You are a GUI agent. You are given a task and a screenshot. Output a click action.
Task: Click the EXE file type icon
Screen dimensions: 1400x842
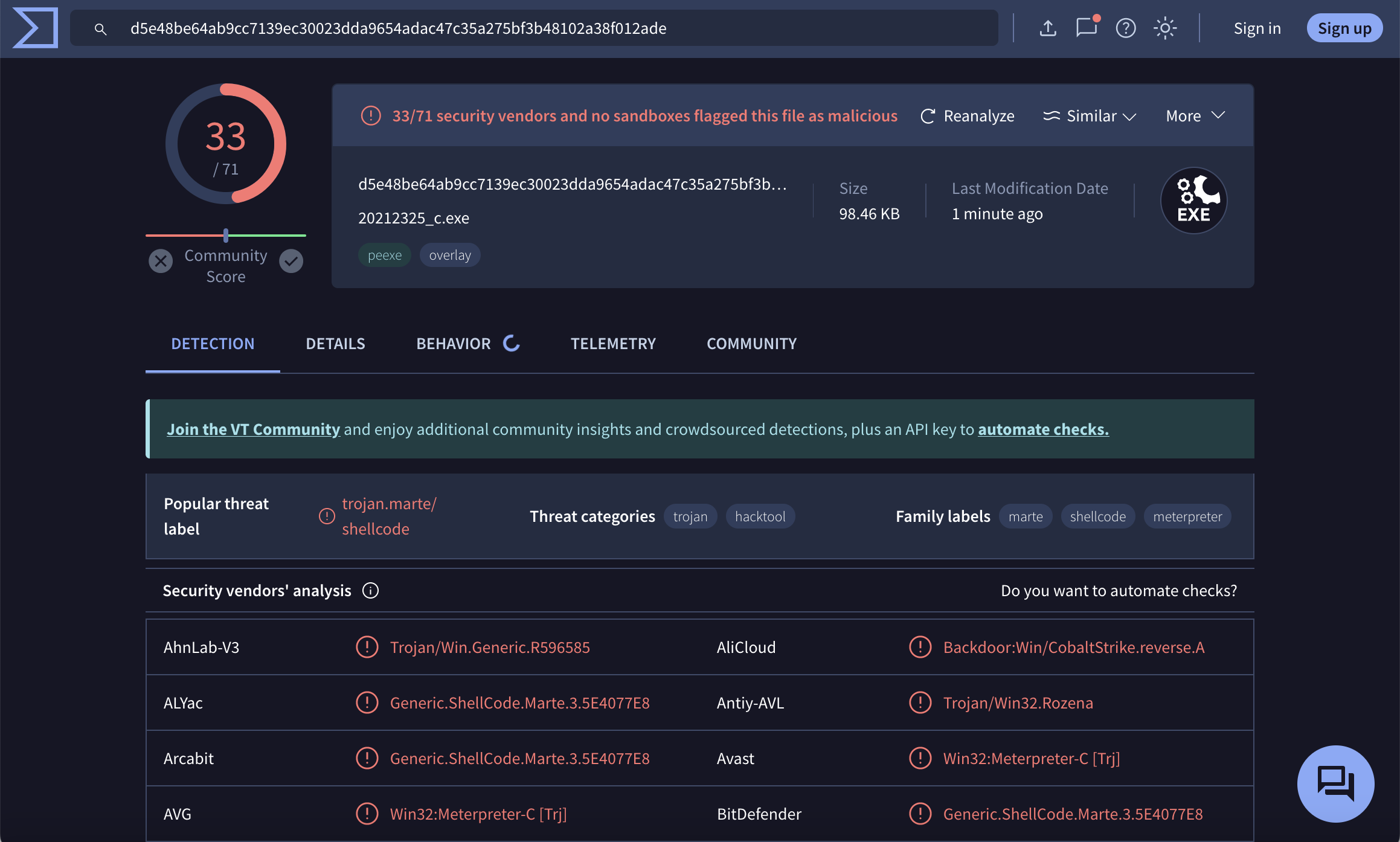point(1193,201)
